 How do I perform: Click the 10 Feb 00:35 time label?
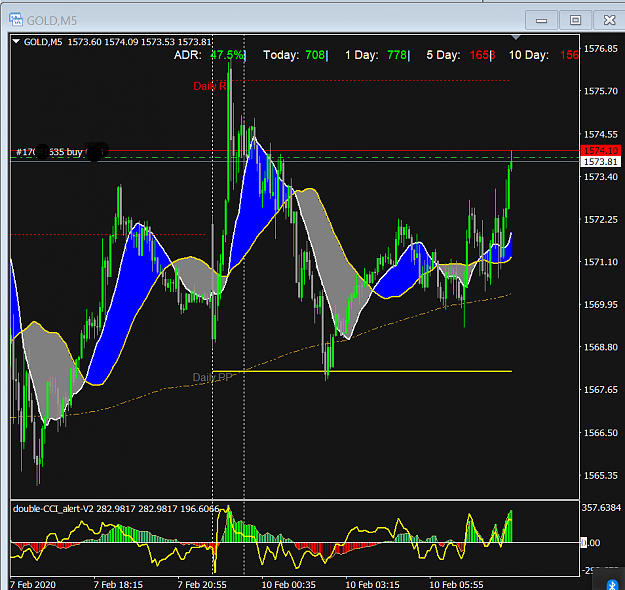[289, 584]
